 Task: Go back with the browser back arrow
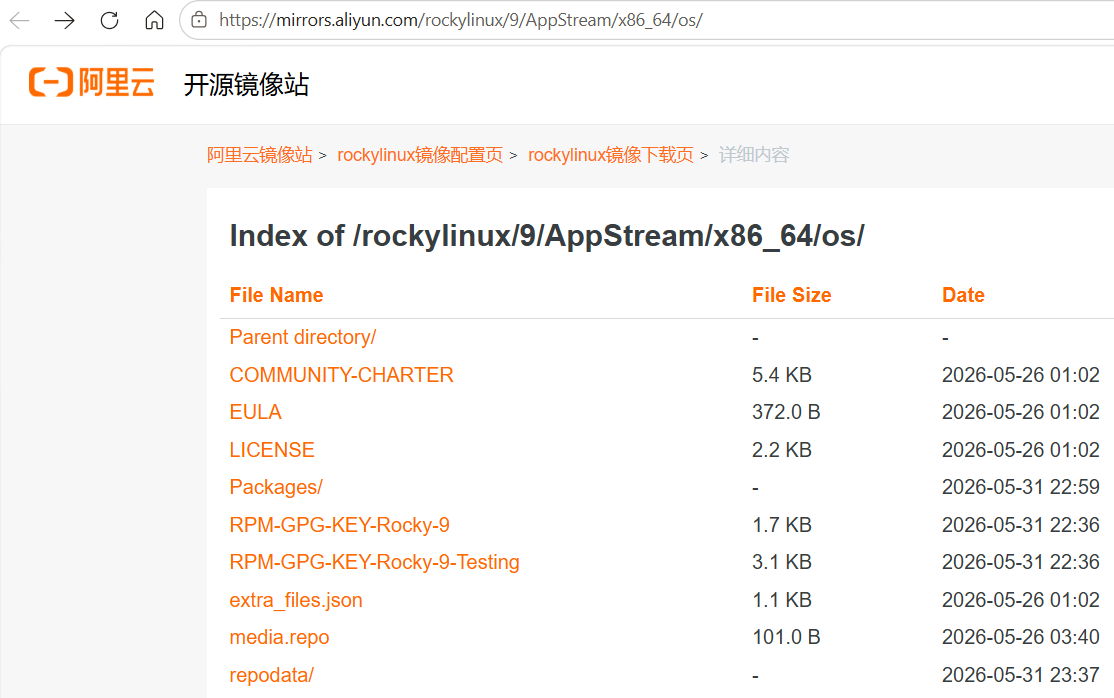(20, 20)
